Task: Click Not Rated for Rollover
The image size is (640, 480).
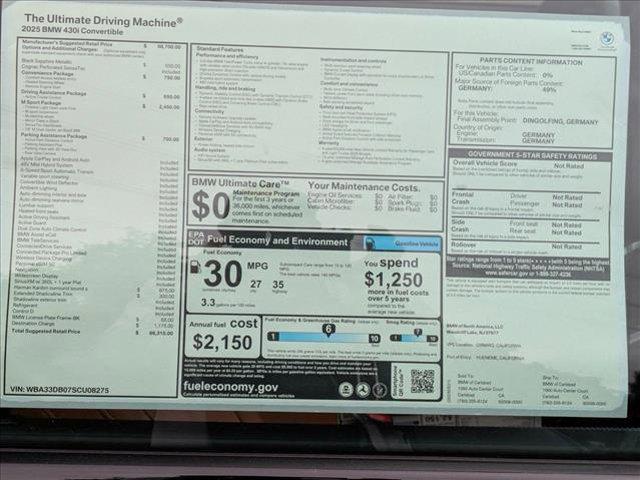Action: tap(567, 247)
